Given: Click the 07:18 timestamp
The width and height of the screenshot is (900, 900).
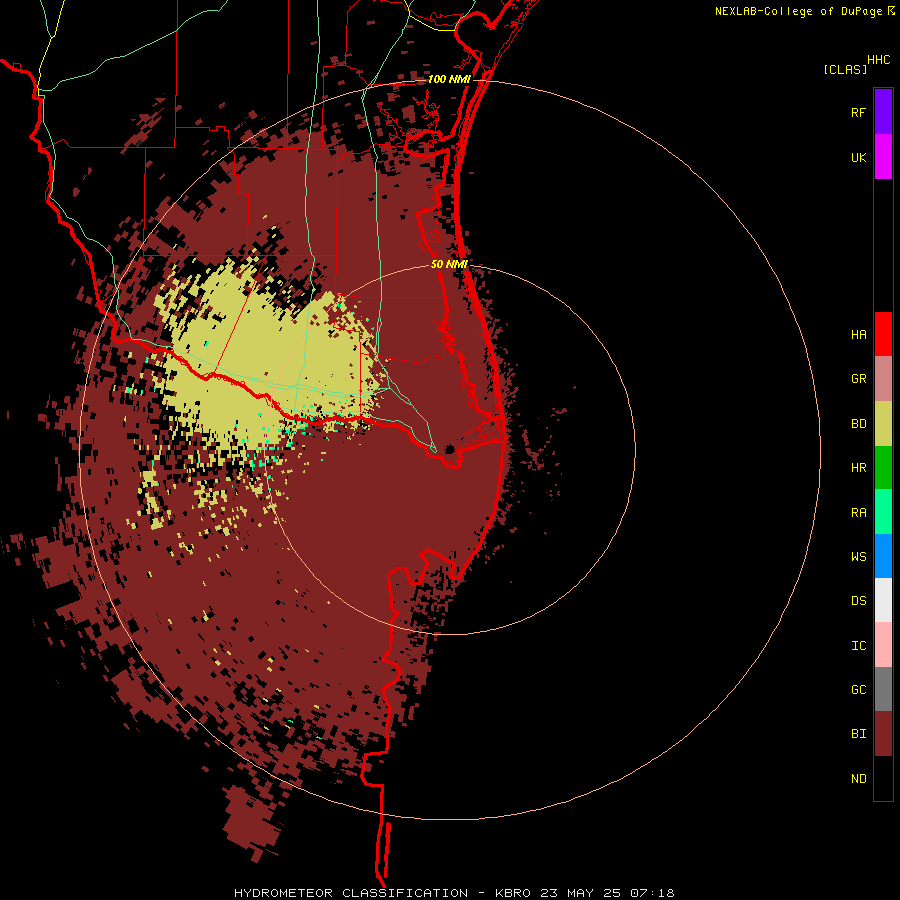Looking at the screenshot, I should coord(651,893).
